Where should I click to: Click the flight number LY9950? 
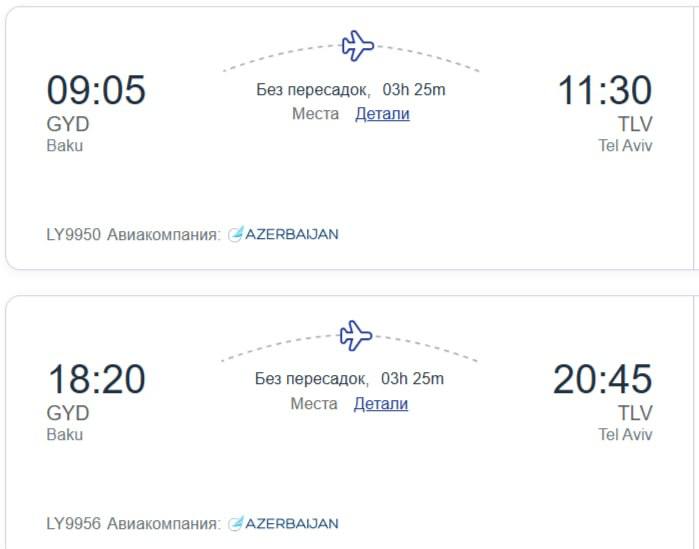click(x=74, y=234)
